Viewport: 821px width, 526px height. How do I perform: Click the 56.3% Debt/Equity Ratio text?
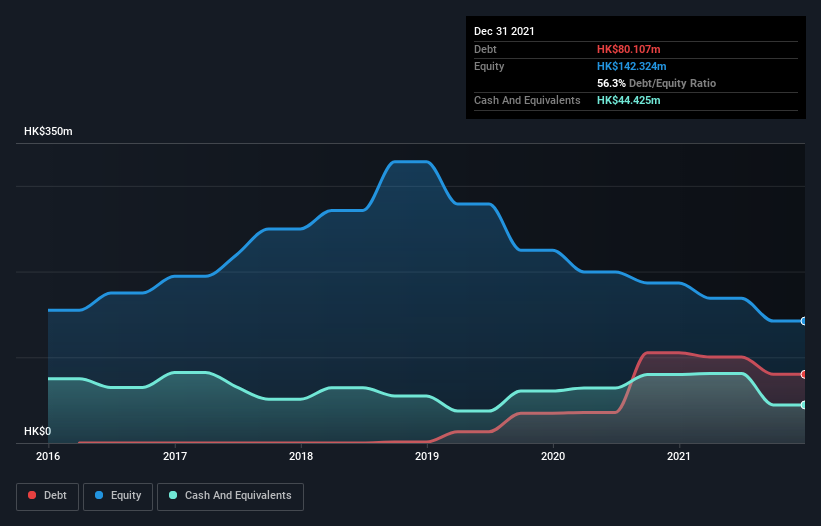(656, 83)
